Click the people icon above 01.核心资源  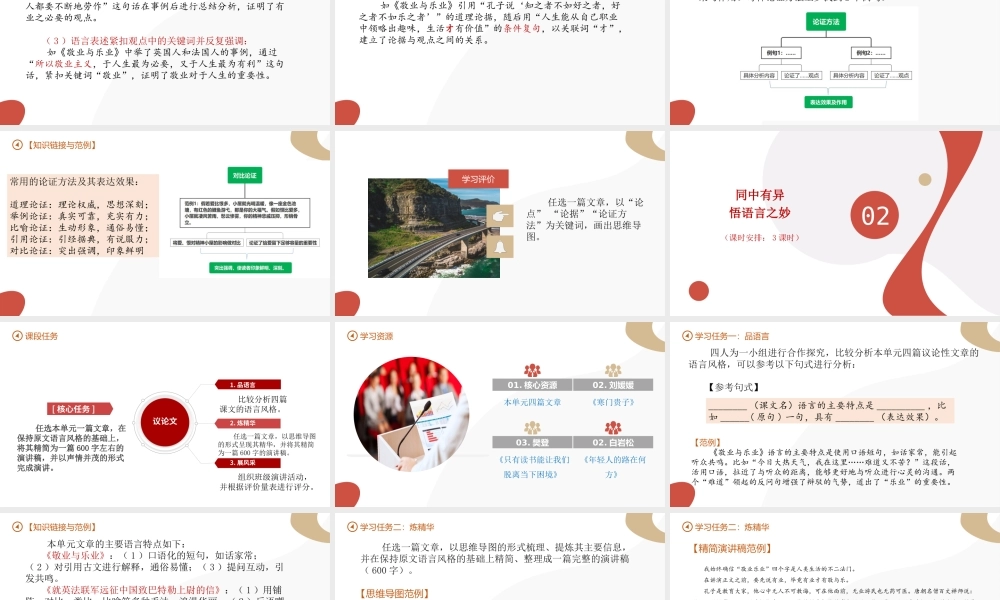click(x=532, y=370)
